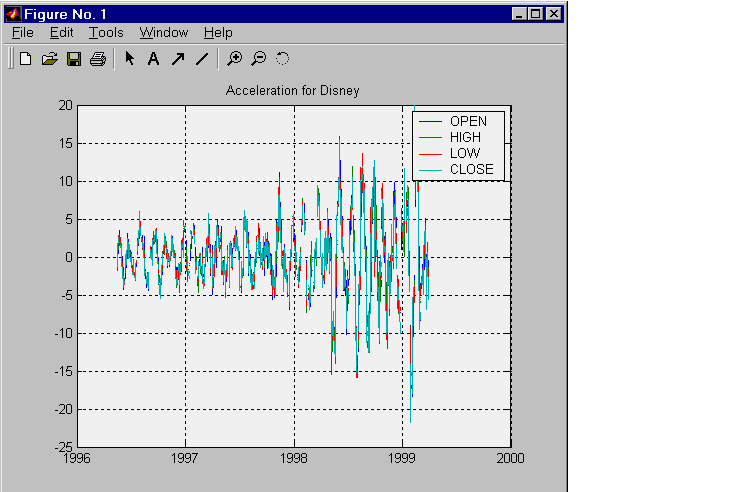
Task: Open the File menu
Action: coord(22,33)
